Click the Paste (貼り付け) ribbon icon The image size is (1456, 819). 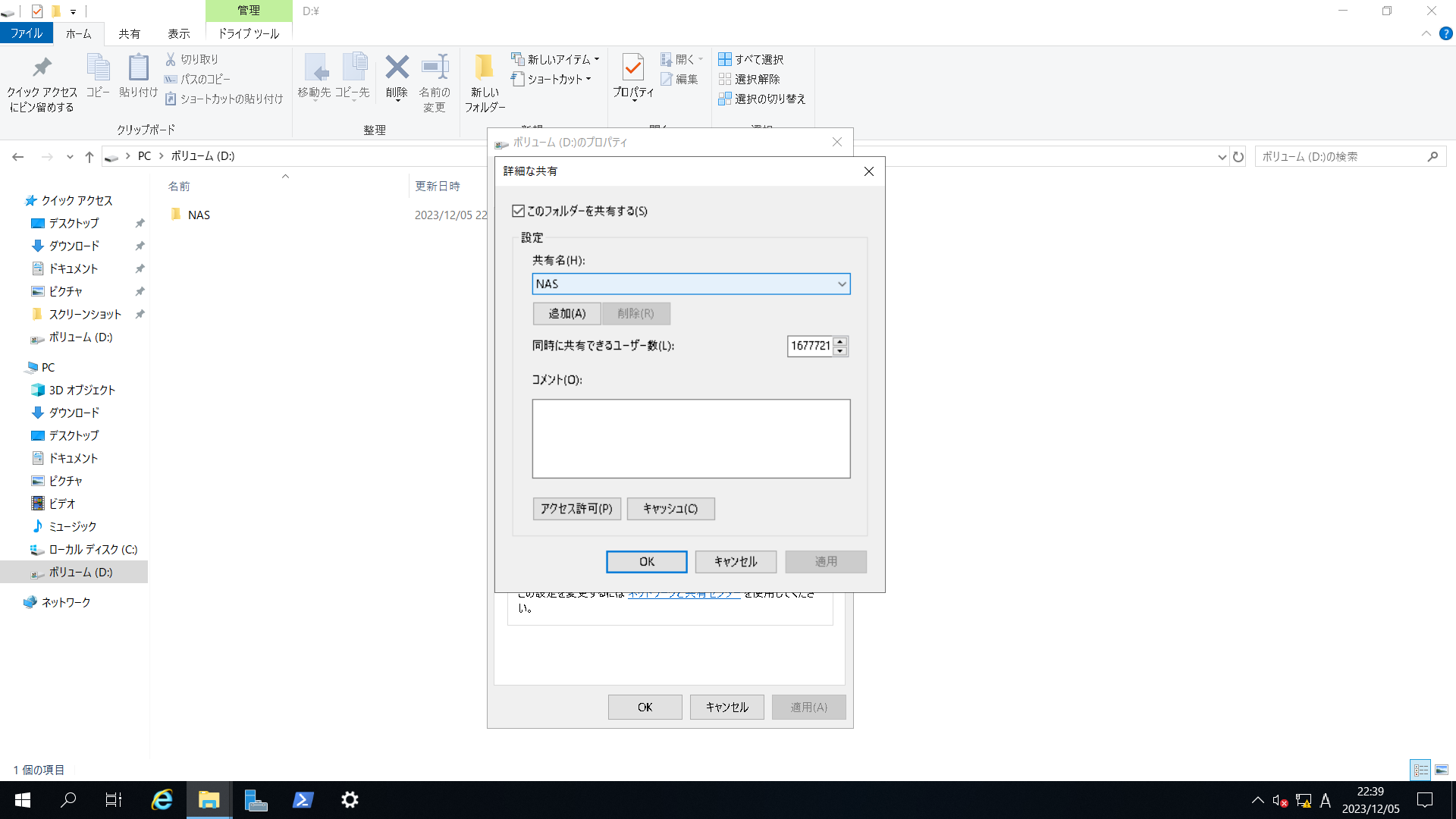(x=138, y=74)
